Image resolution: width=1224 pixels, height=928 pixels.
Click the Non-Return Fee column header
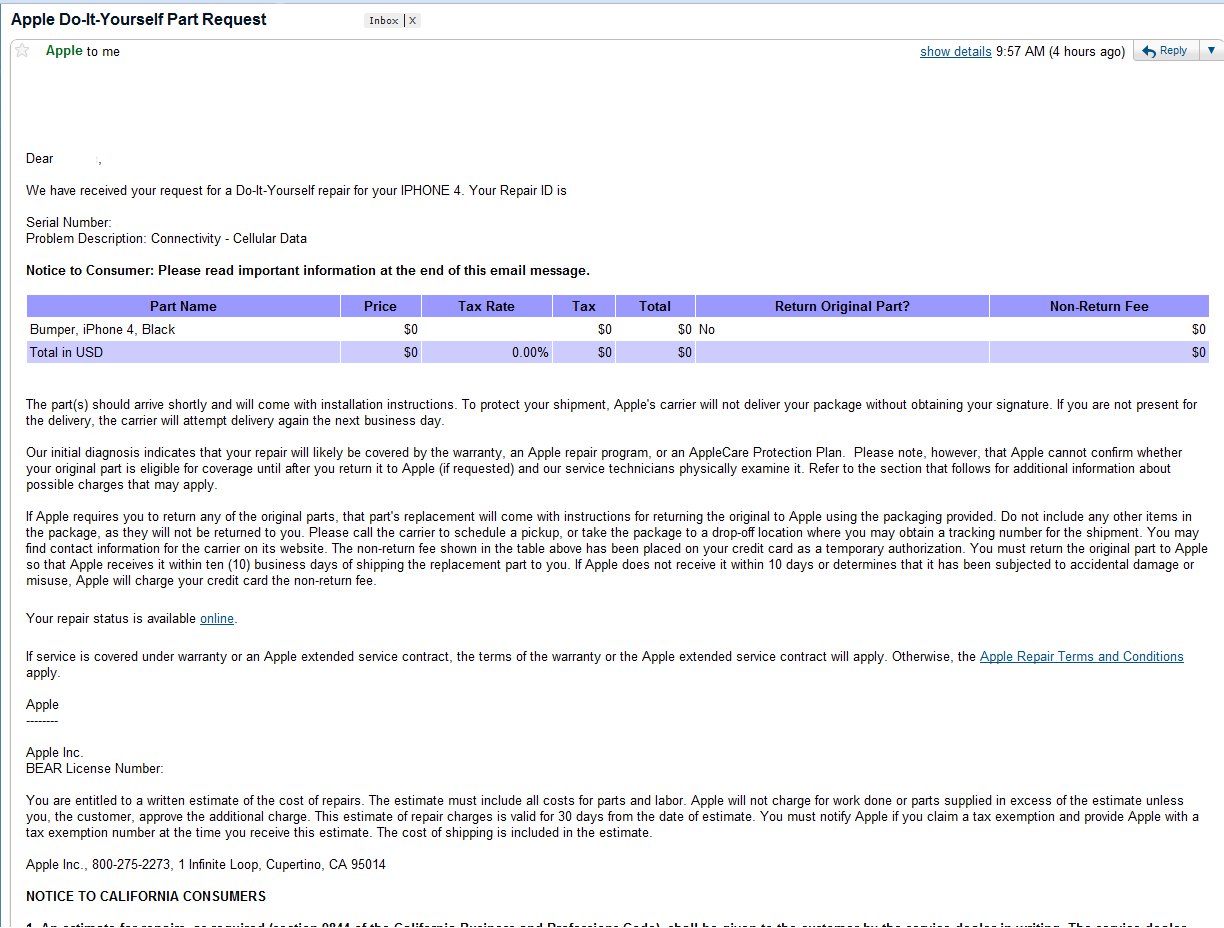(1099, 306)
